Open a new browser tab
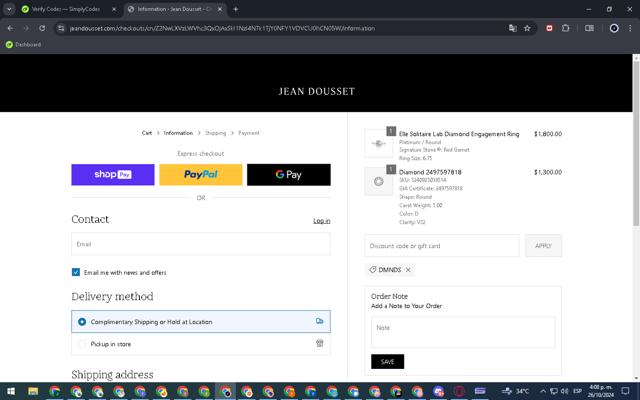The width and height of the screenshot is (640, 400). pos(236,9)
